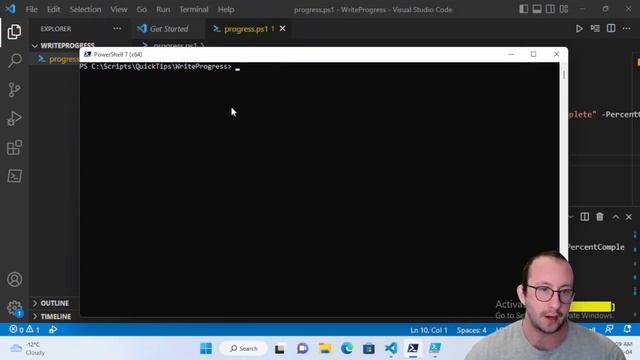640x360 pixels.
Task: Toggle primary sidebar layout icon
Action: 524,9
